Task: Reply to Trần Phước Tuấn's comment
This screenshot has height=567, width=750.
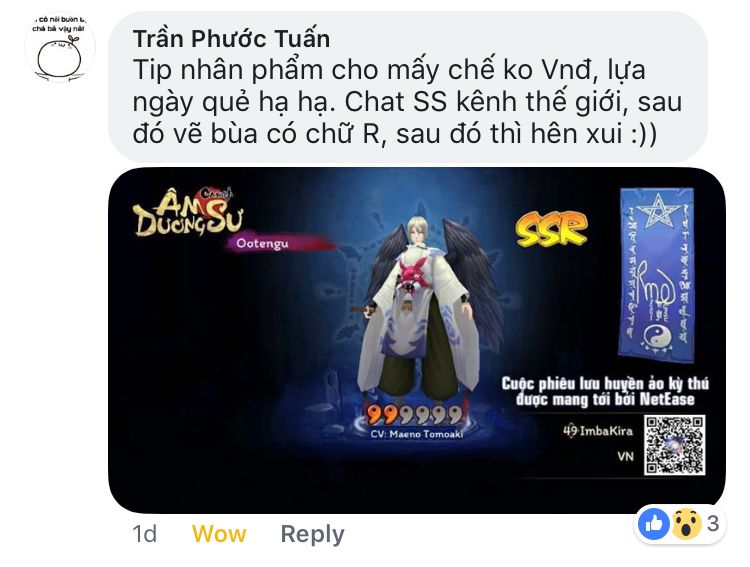Action: point(312,534)
